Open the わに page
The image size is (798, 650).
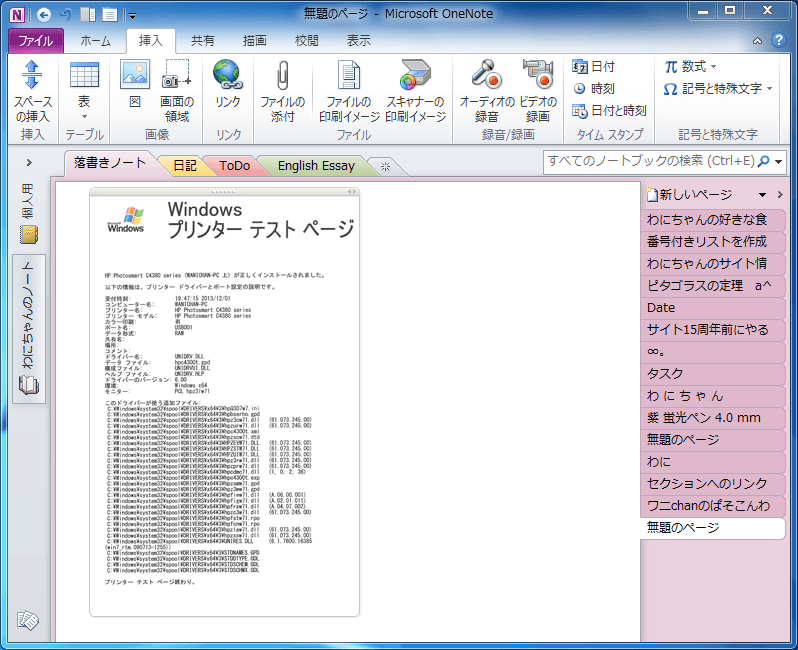pos(712,462)
